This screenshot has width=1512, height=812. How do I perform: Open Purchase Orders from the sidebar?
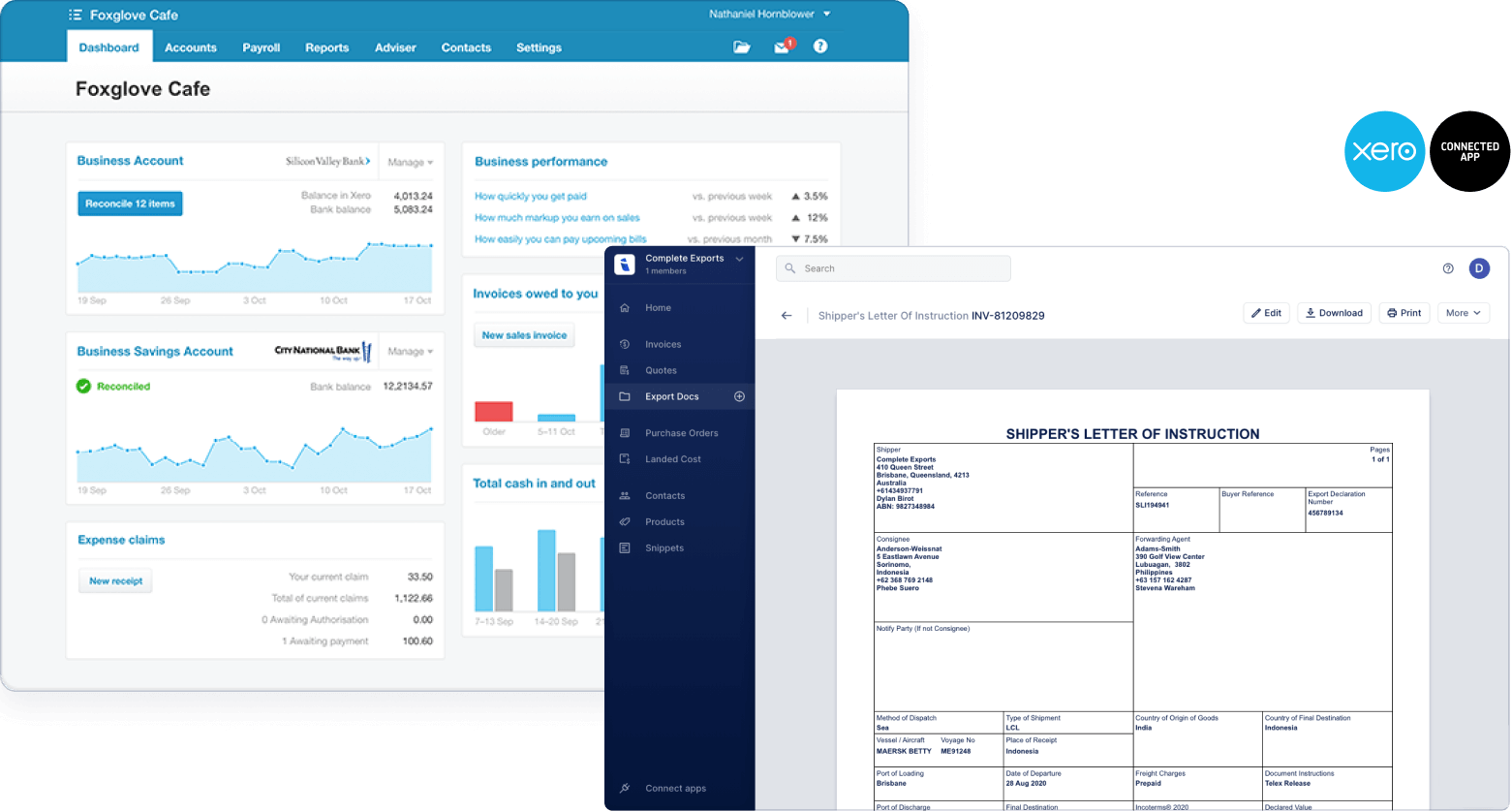[680, 432]
